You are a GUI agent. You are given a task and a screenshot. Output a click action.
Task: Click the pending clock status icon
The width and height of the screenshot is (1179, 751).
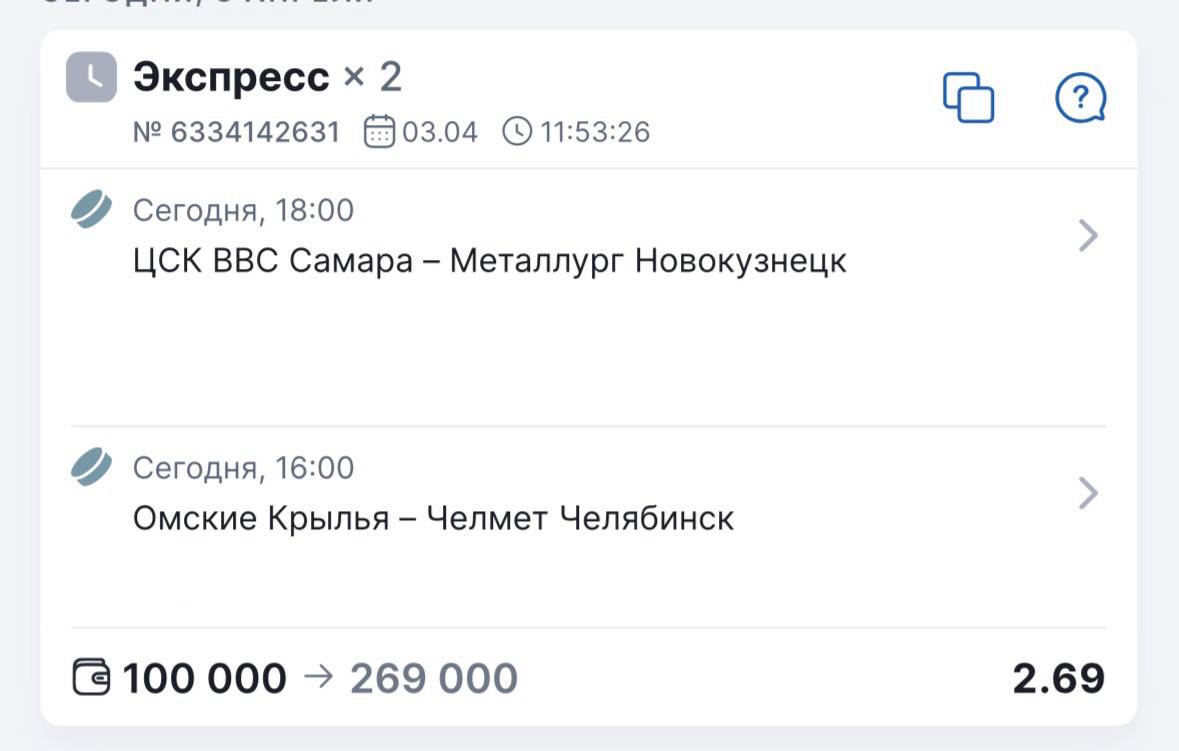[91, 77]
